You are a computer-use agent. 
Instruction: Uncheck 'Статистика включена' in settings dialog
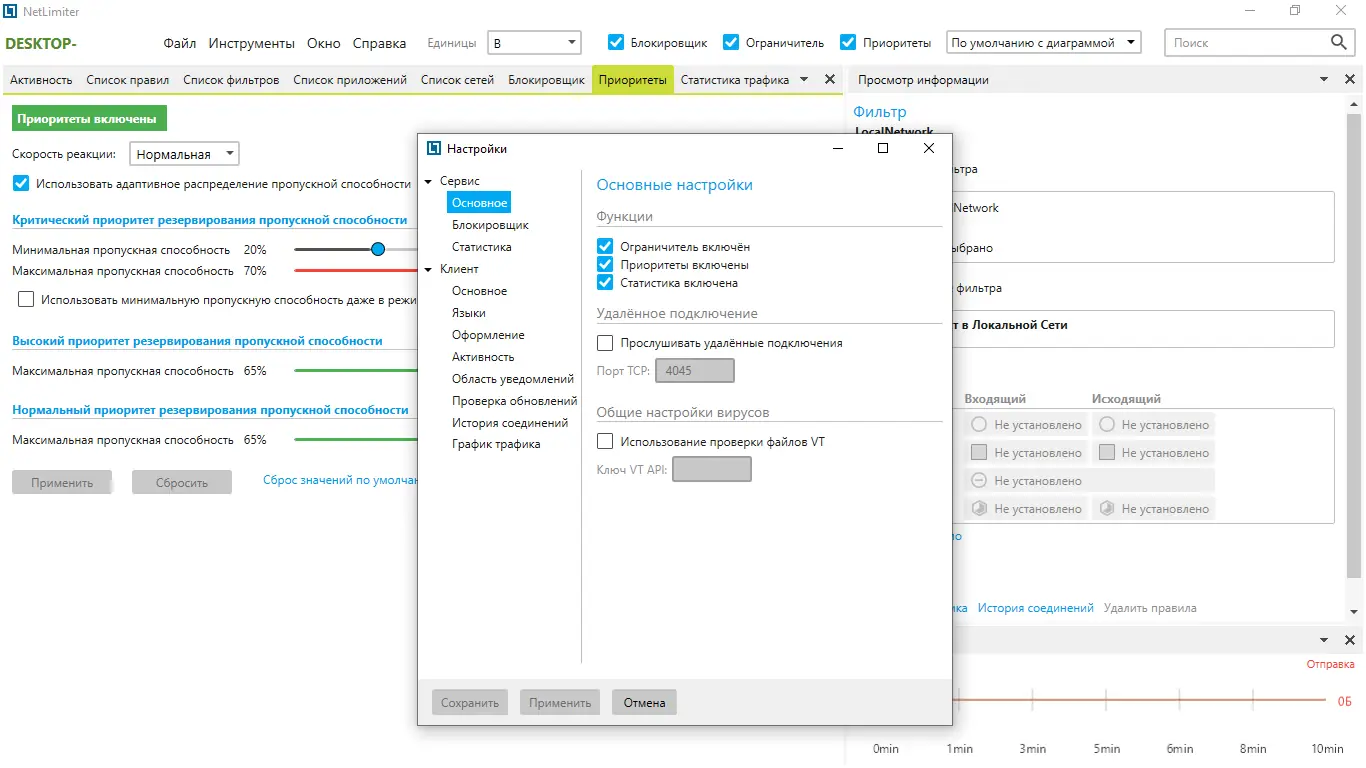(605, 283)
